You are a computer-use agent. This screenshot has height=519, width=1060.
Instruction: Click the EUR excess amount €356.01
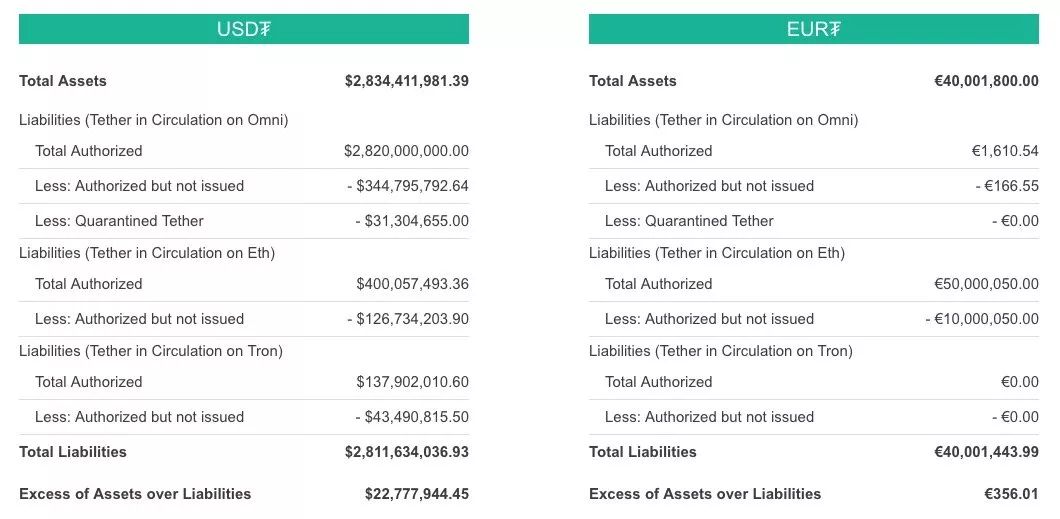click(1011, 494)
